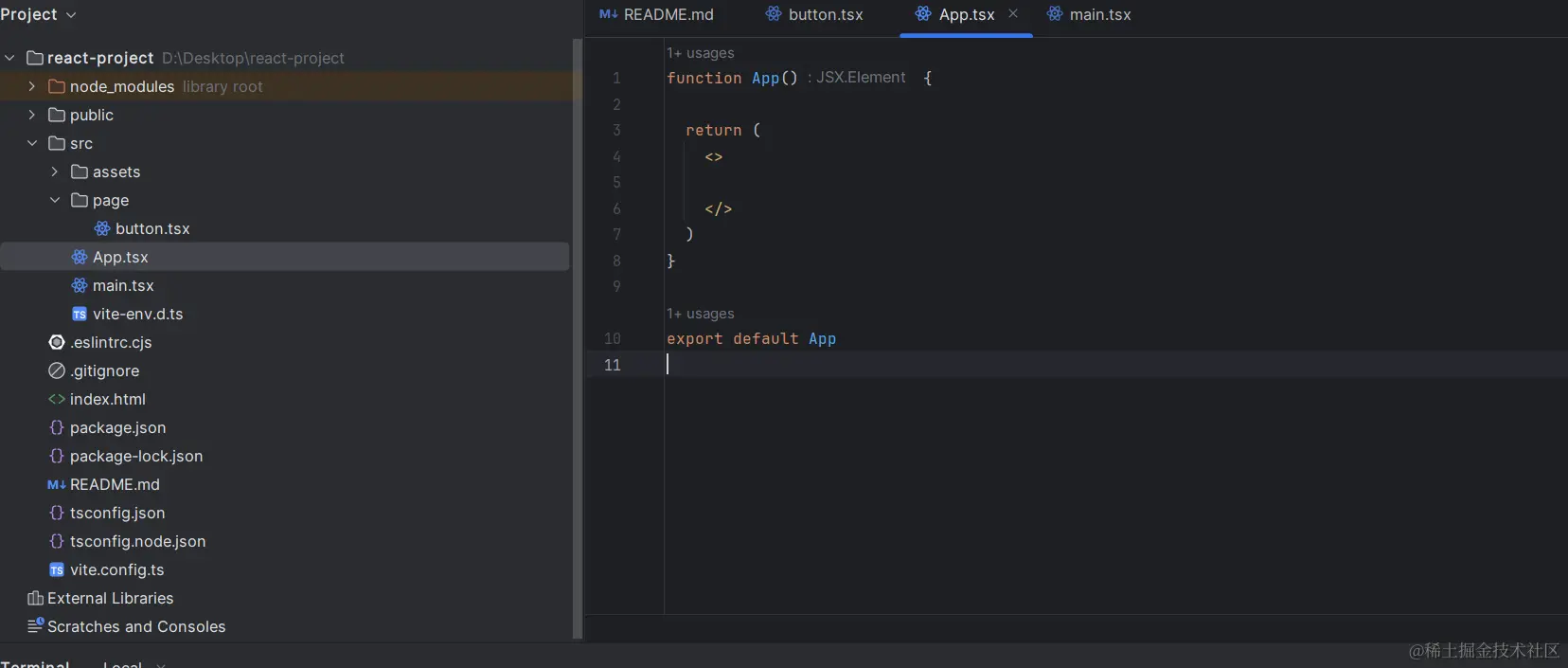Click the project tree vertical scrollbar
The image size is (1568, 668).
tap(578, 332)
